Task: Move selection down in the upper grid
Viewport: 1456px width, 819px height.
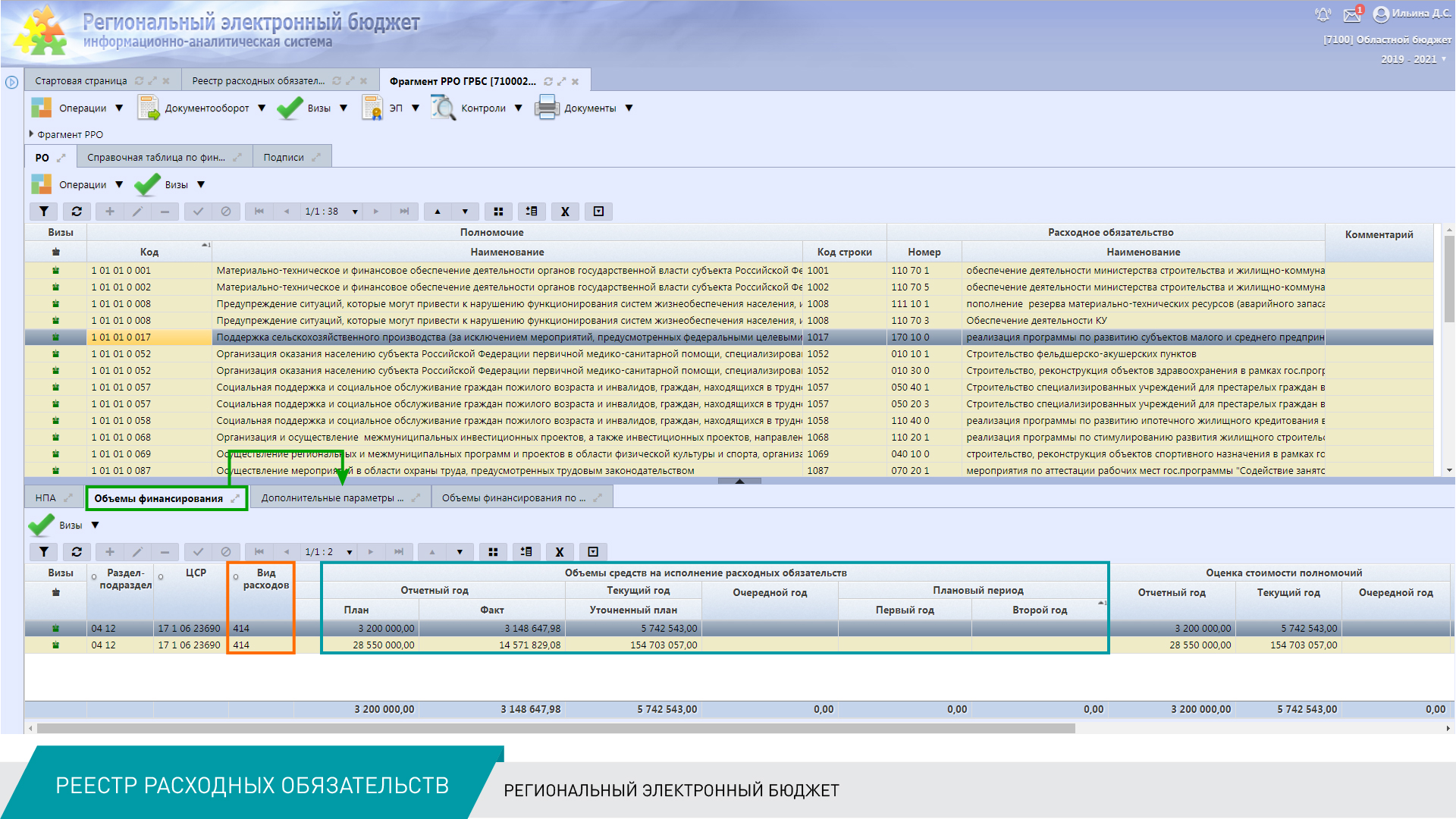Action: click(x=465, y=212)
